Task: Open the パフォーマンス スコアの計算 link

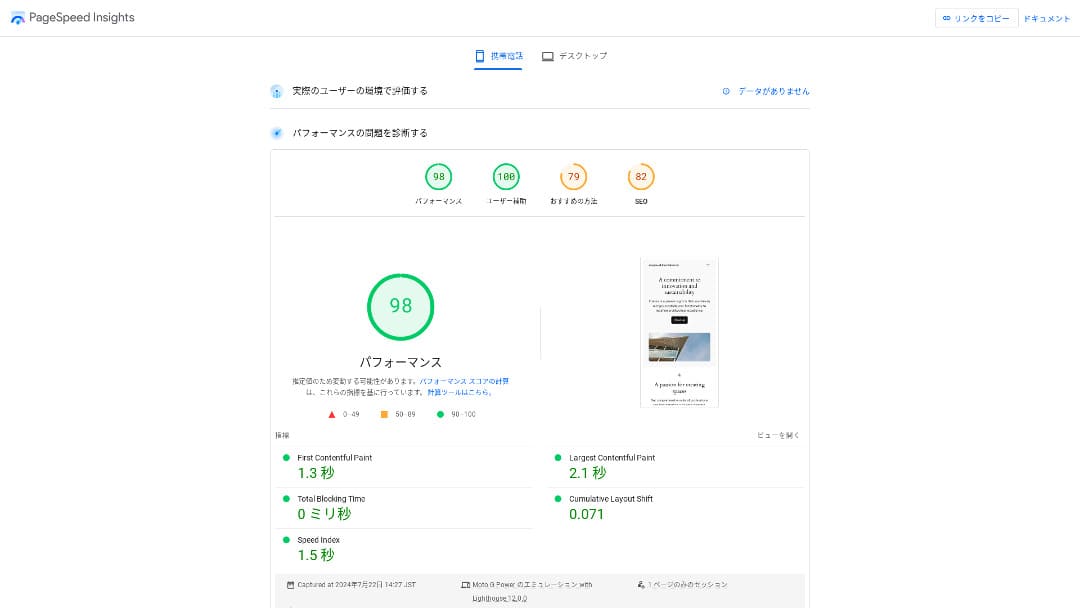Action: (464, 381)
